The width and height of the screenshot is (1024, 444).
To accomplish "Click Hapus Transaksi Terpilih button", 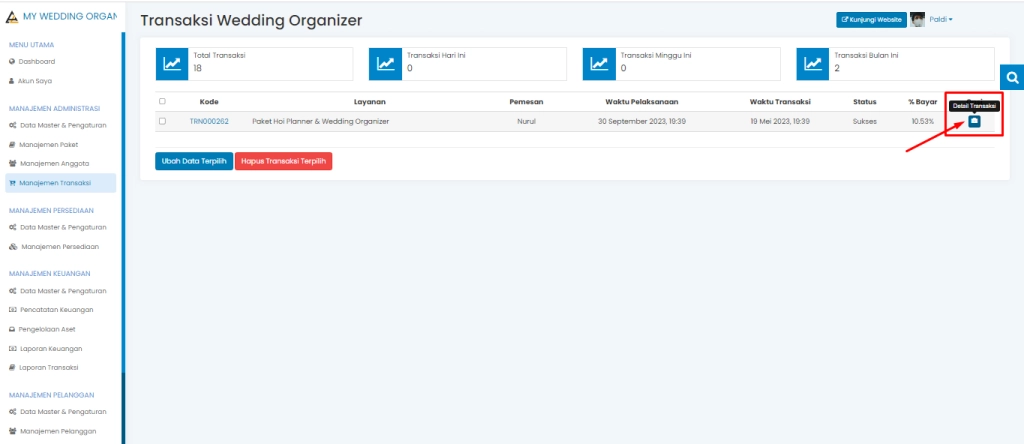I will [283, 160].
